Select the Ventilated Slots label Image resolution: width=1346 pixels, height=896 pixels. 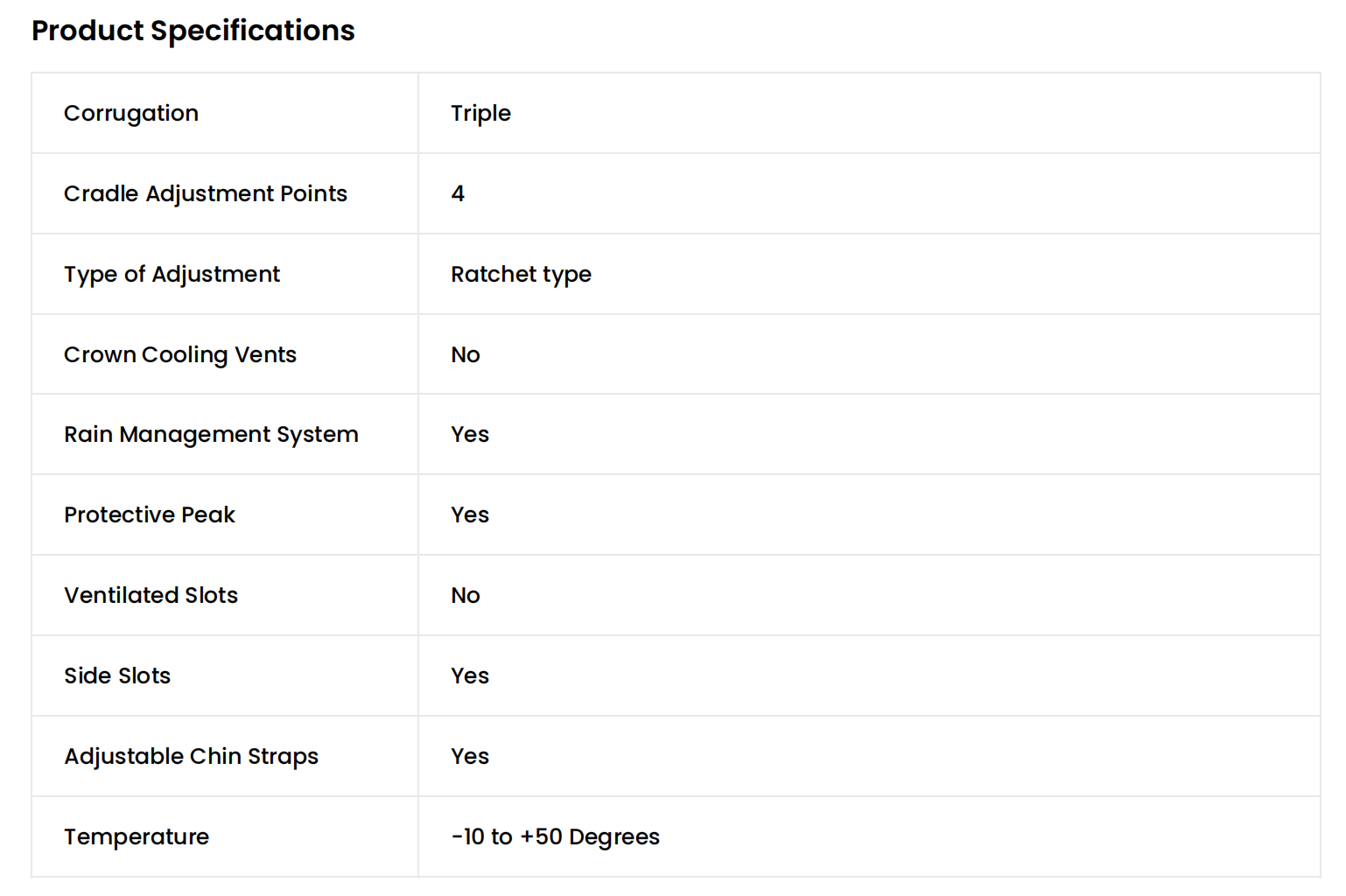[151, 595]
